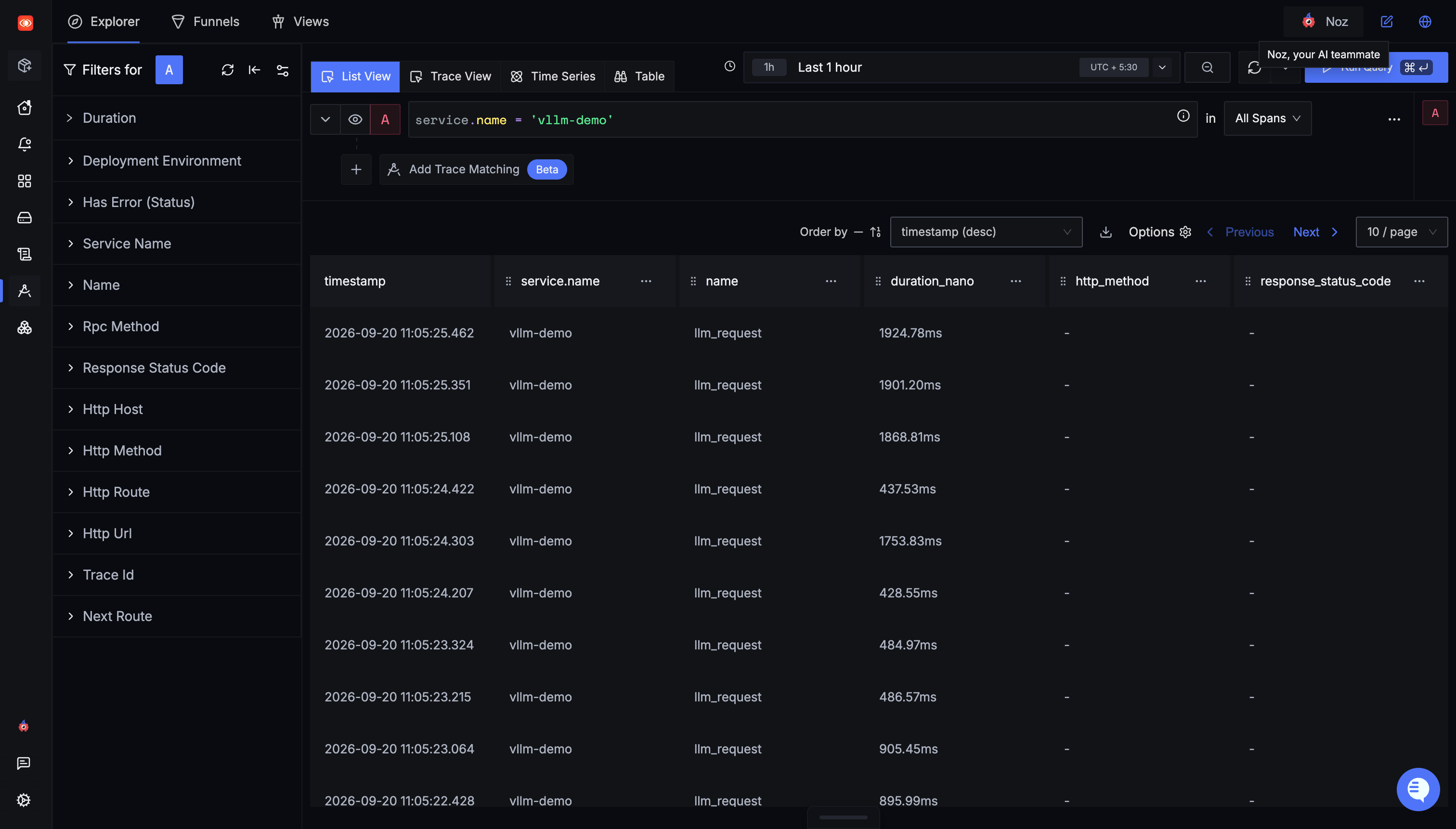
Task: Click timestamp 2026-09-20 11:05:25.462
Action: [399, 333]
